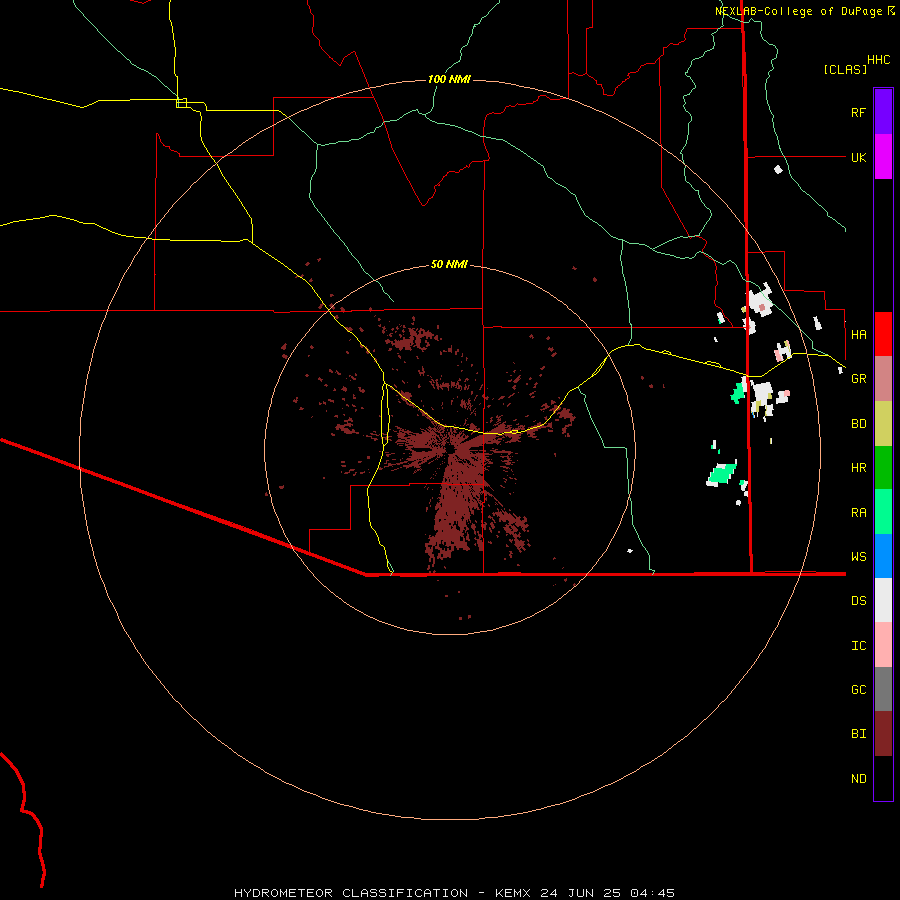The width and height of the screenshot is (900, 900).
Task: Click the GC gray legend swatch
Action: click(x=883, y=689)
